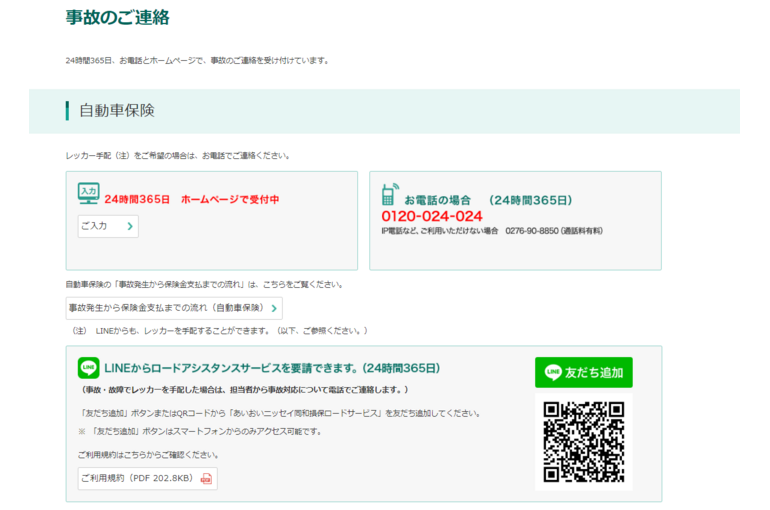This screenshot has width=770, height=510.
Task: Click the phone number 0120-024-024
Action: click(431, 216)
